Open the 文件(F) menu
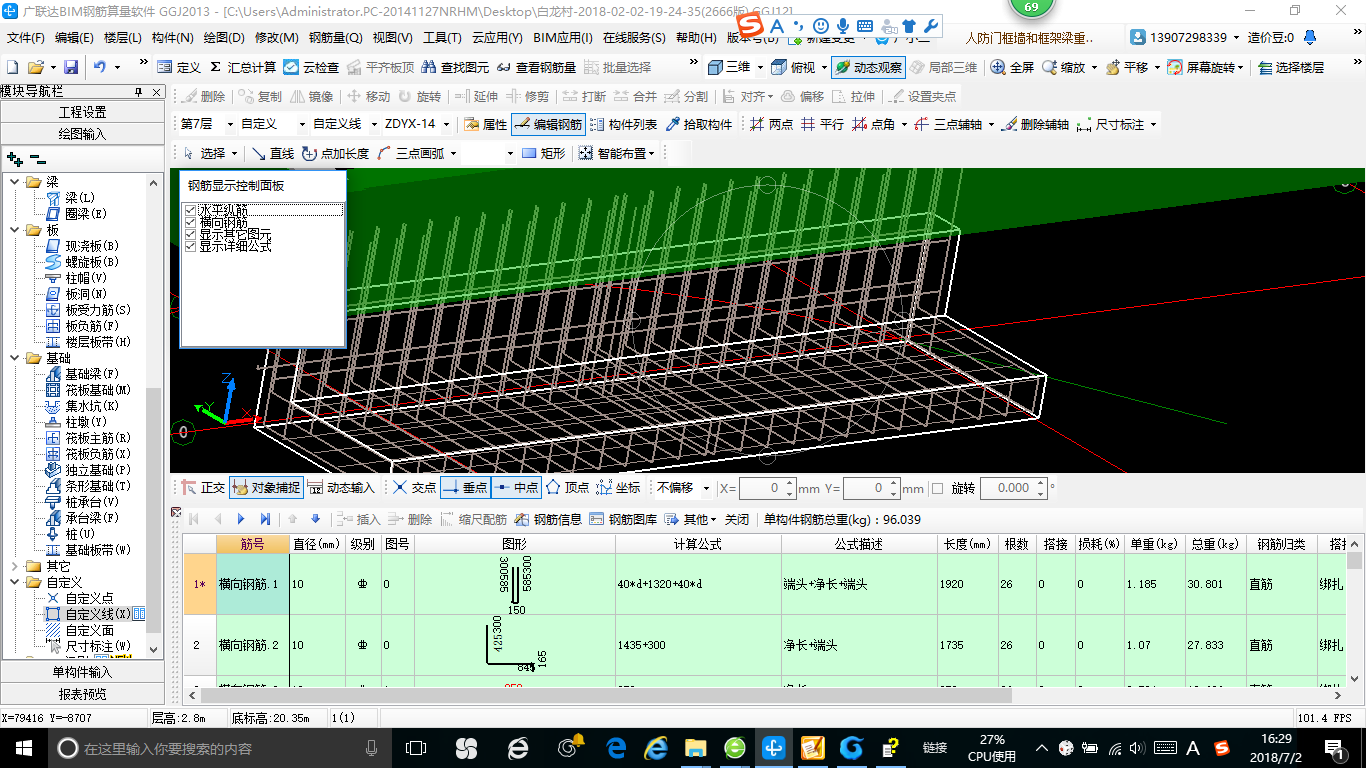This screenshot has width=1366, height=768. pyautogui.click(x=26, y=38)
